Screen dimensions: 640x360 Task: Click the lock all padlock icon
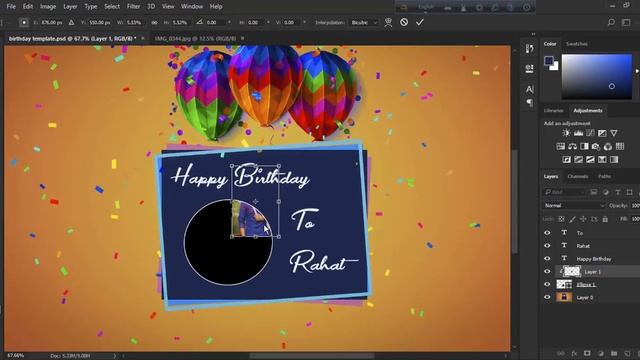point(605,219)
